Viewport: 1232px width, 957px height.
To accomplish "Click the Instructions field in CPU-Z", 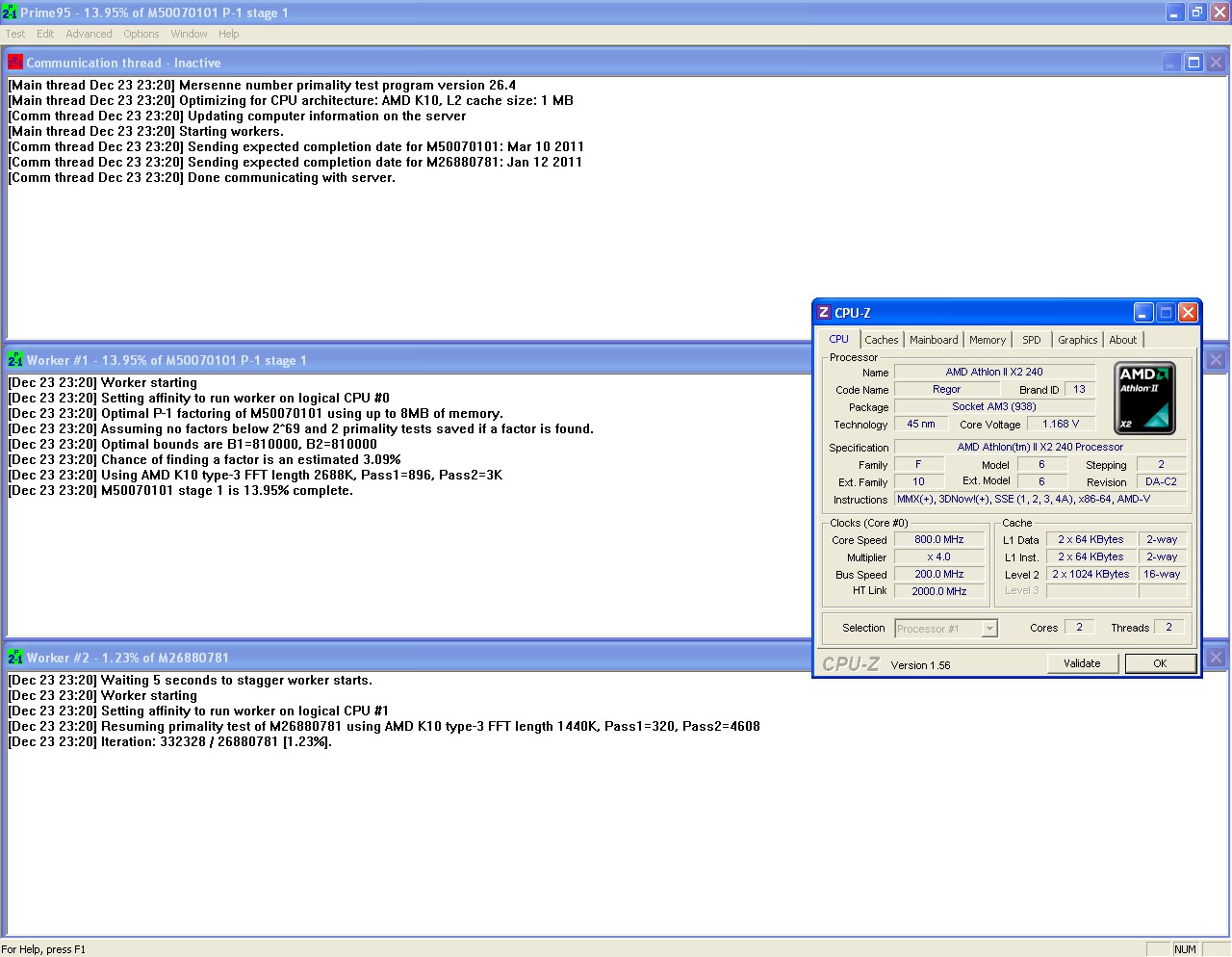I will pos(1040,500).
